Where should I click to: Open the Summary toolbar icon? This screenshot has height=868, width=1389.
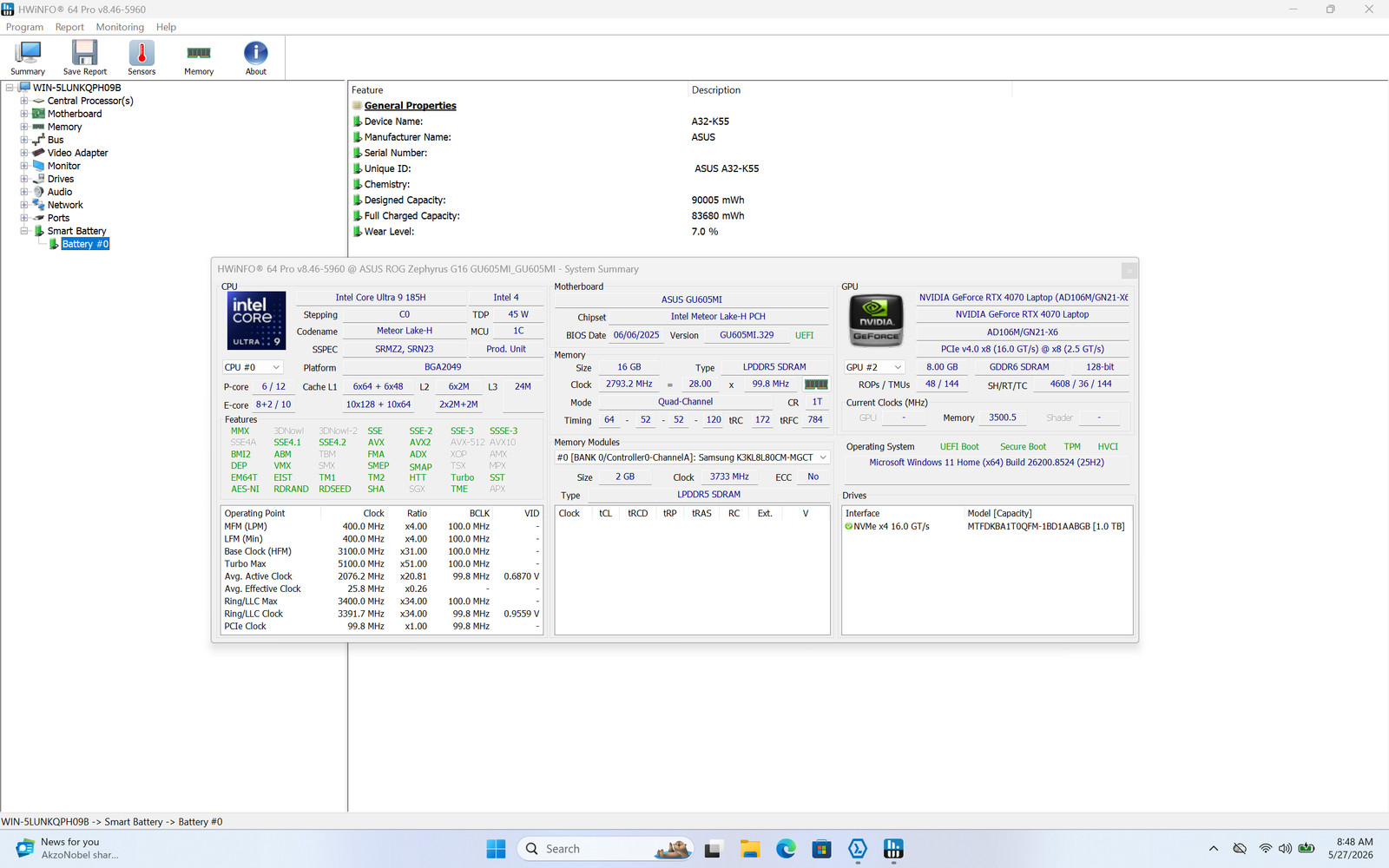point(28,58)
